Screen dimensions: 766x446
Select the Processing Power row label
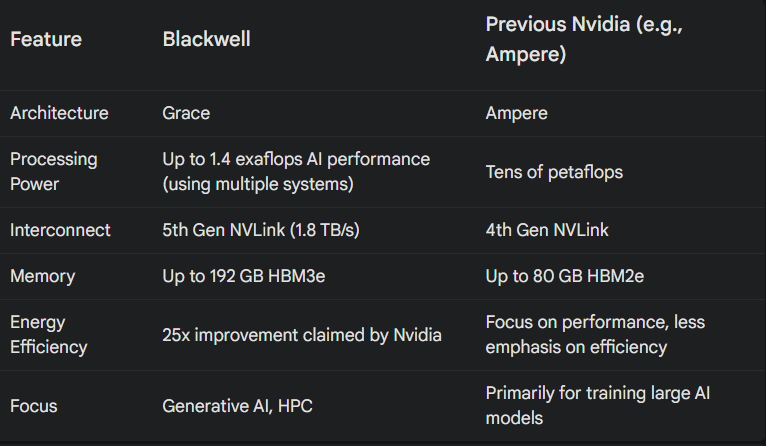coord(54,171)
